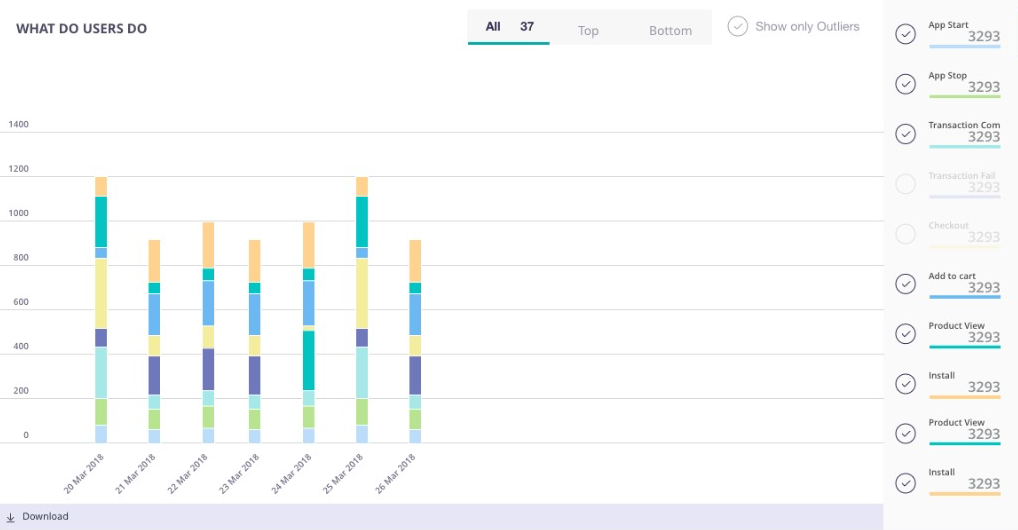Click the download arrow icon
1018x530 pixels.
point(10,517)
